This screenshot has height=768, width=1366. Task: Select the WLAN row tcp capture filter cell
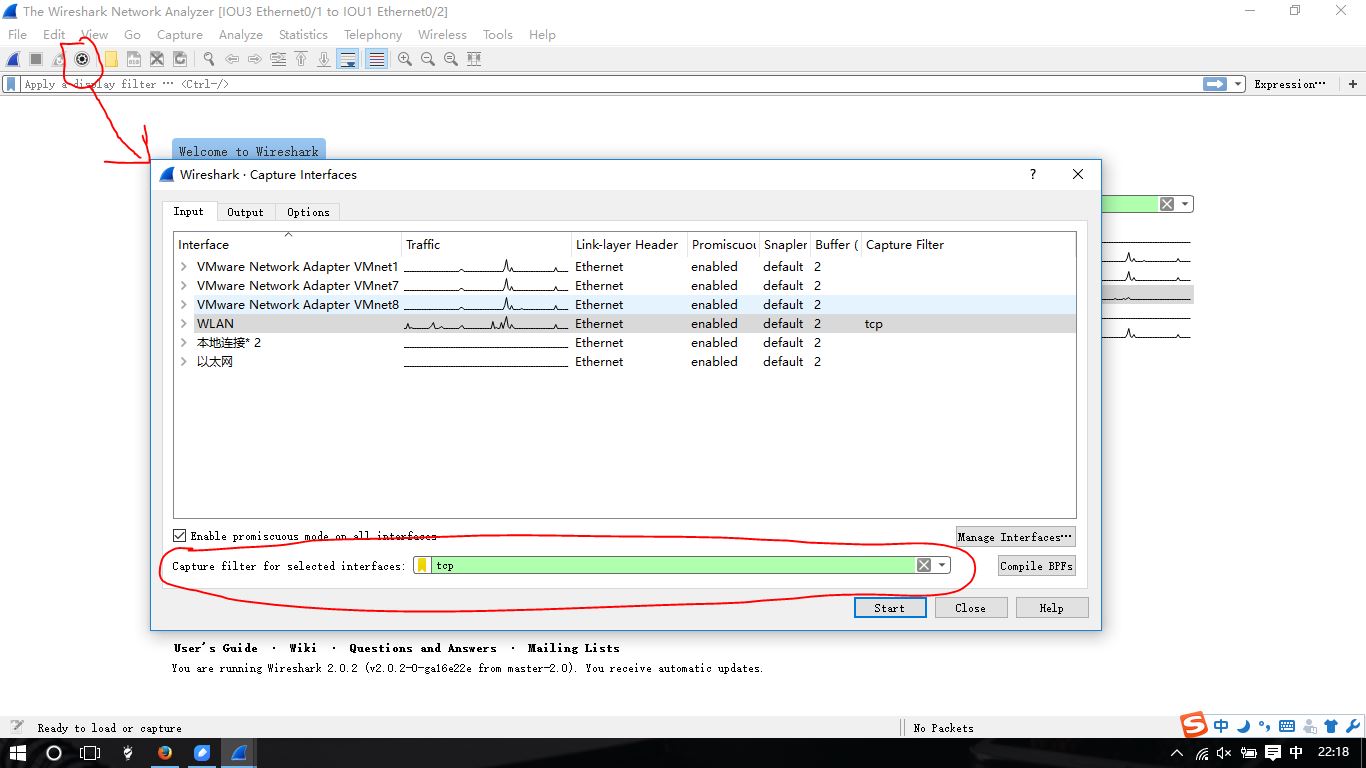point(968,324)
